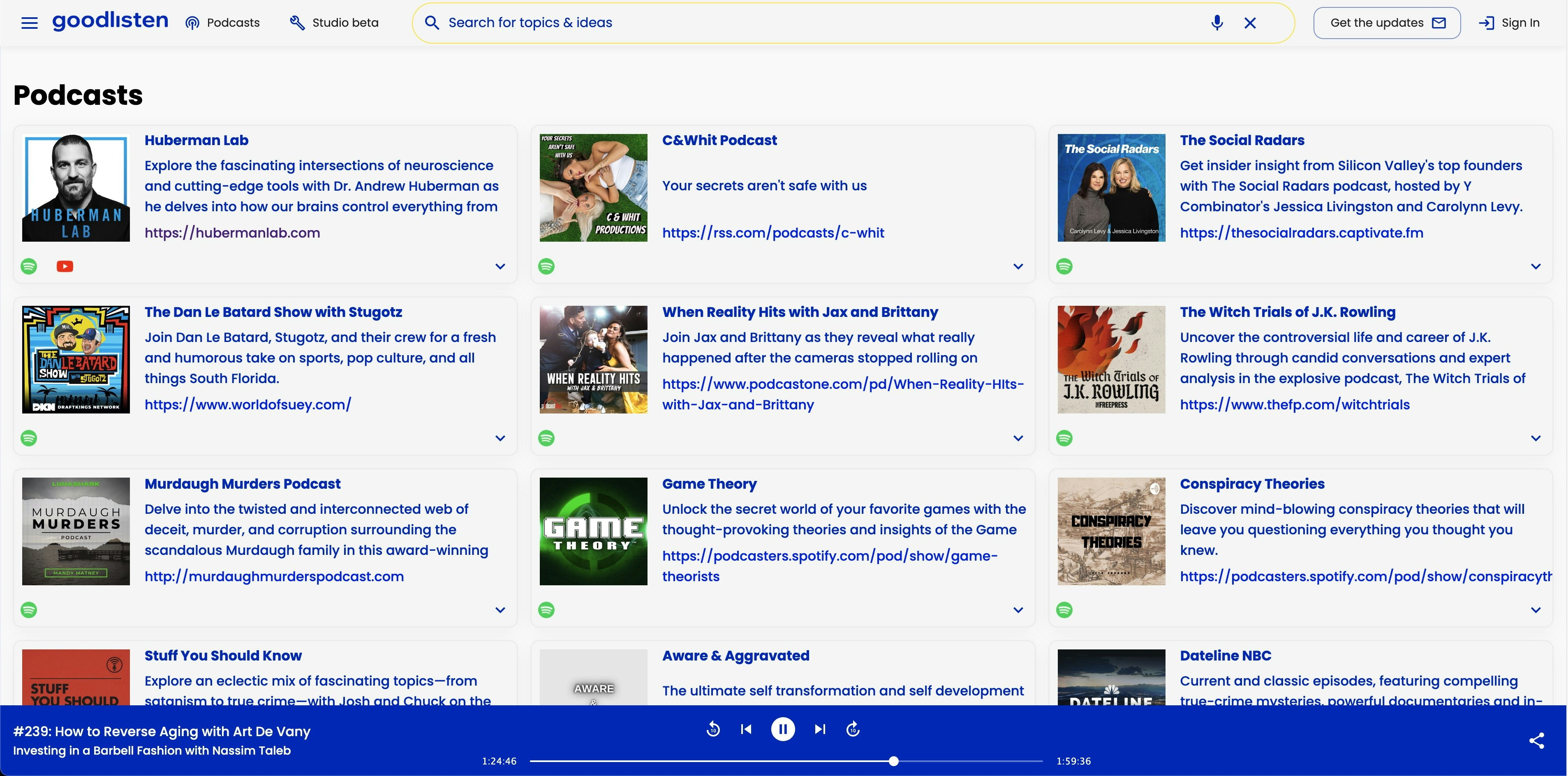Open Huberman Lab on Spotify

[x=29, y=266]
